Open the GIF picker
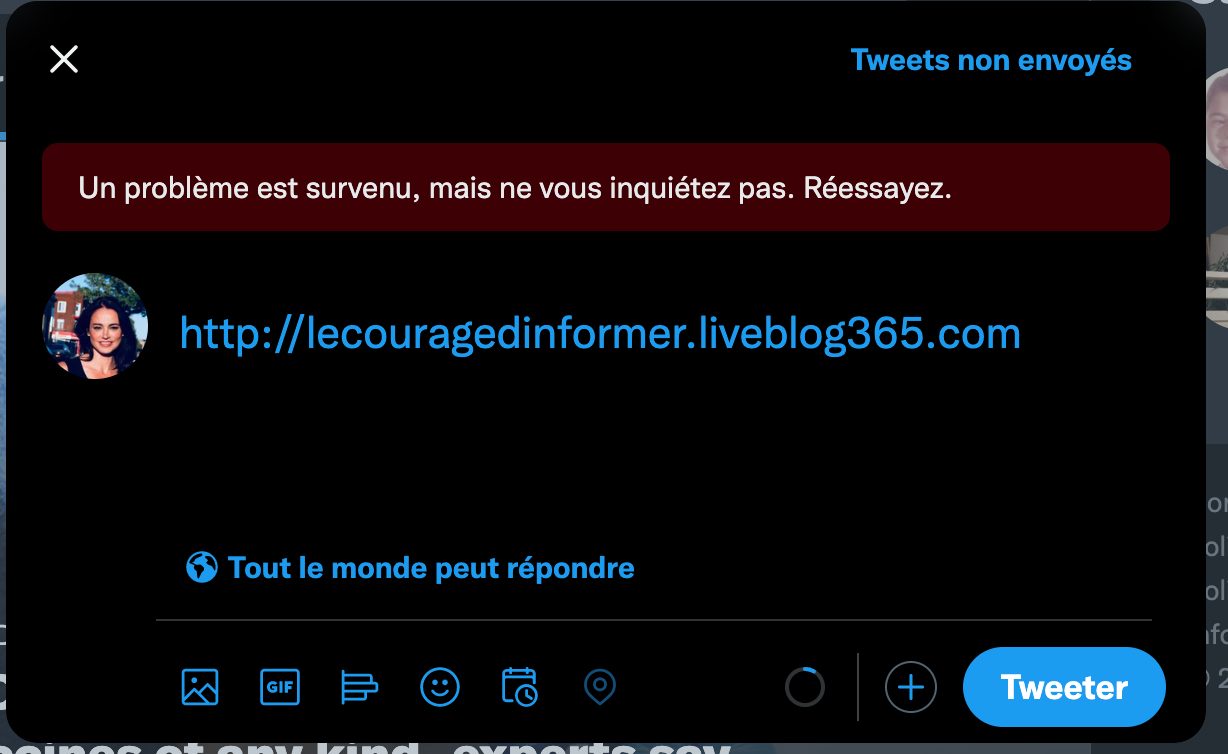1228x754 pixels. [x=280, y=687]
